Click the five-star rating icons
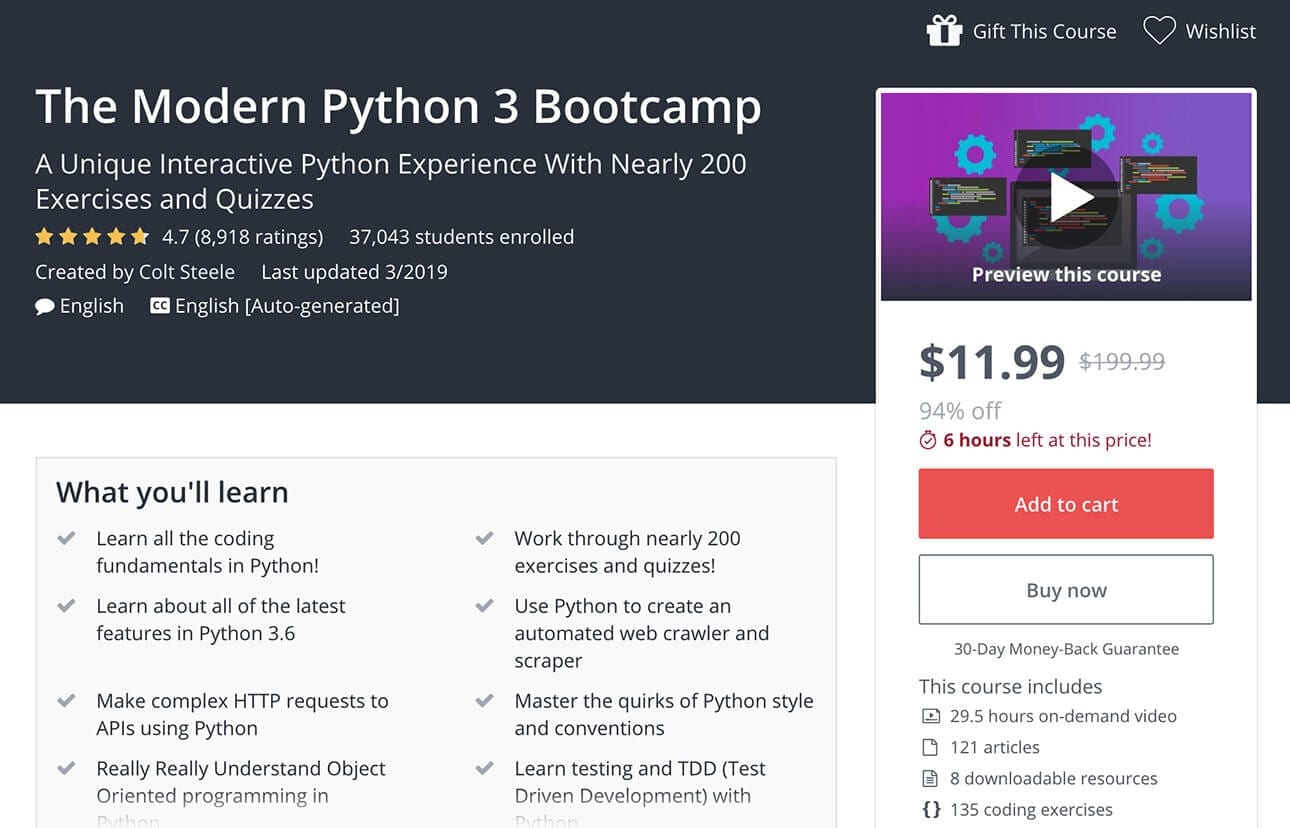The image size is (1290, 828). pyautogui.click(x=92, y=237)
